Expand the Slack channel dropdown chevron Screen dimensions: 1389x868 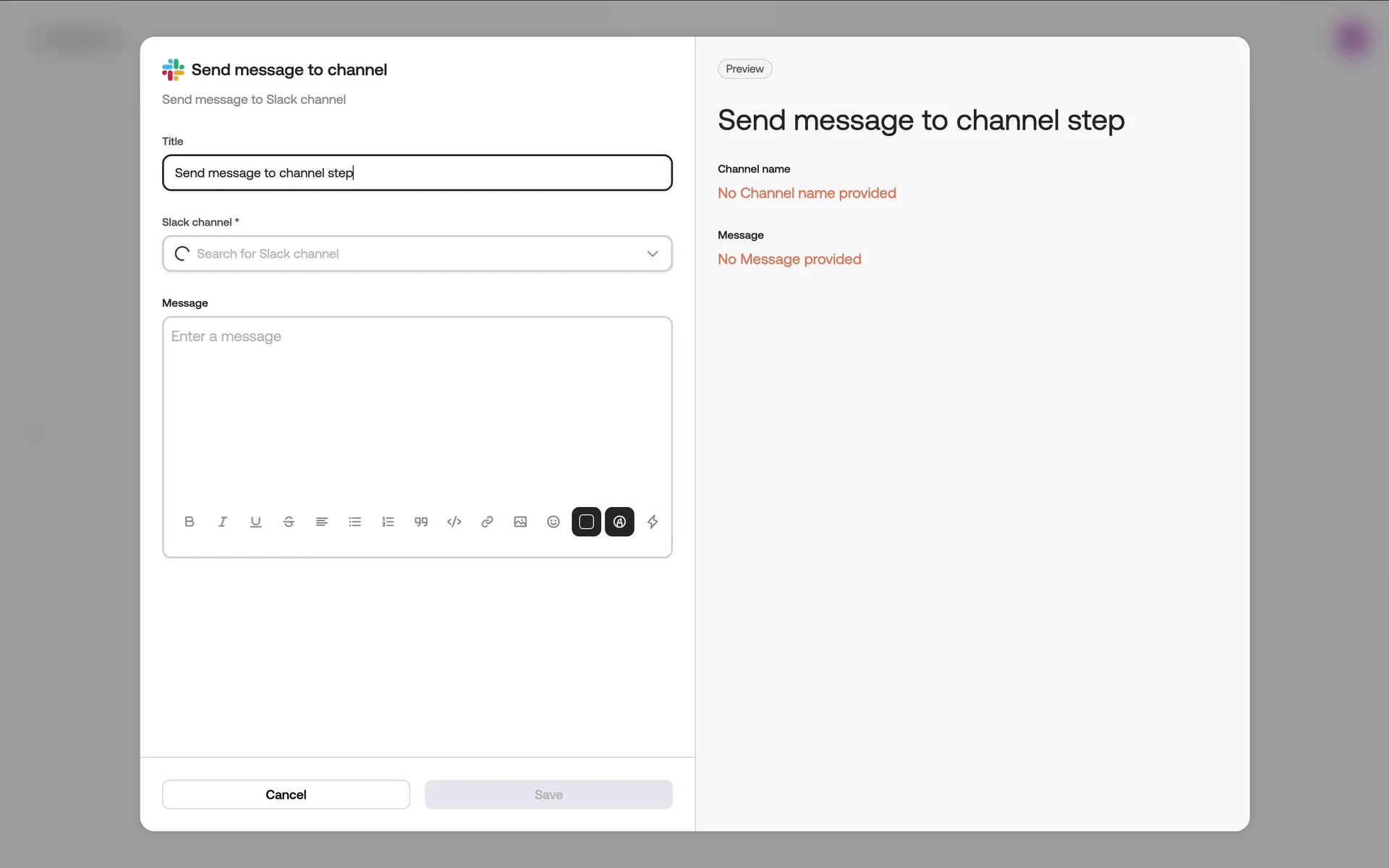pos(653,254)
